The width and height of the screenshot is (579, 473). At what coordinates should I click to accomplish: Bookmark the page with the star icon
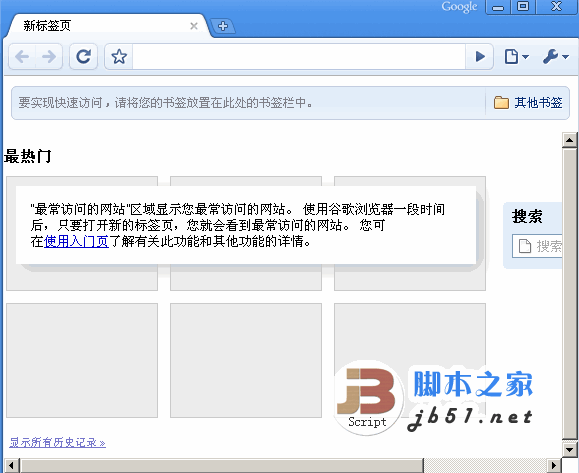(119, 56)
